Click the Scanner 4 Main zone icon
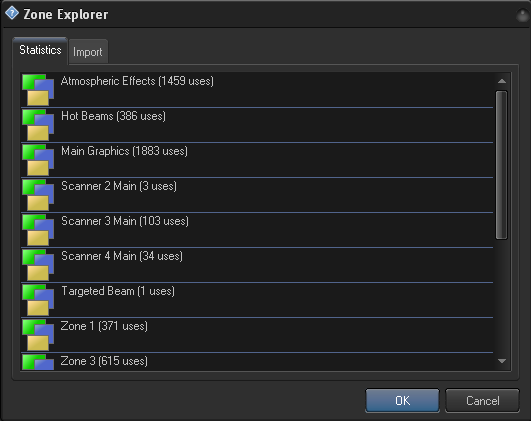The height and width of the screenshot is (421, 531). 38,265
